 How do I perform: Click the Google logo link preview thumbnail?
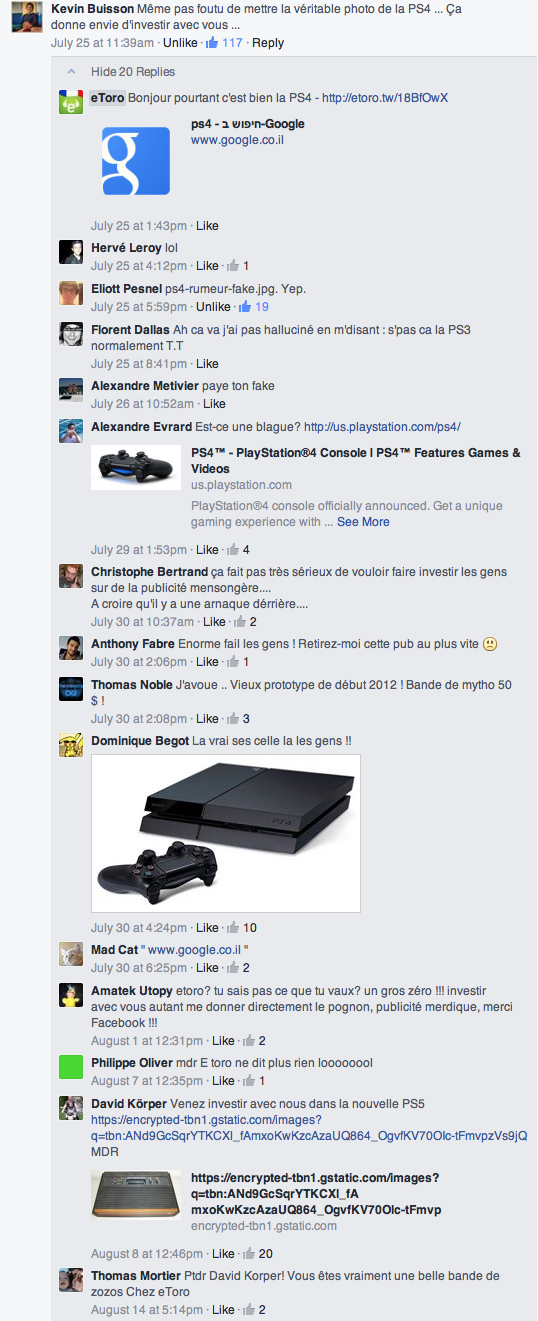point(136,160)
